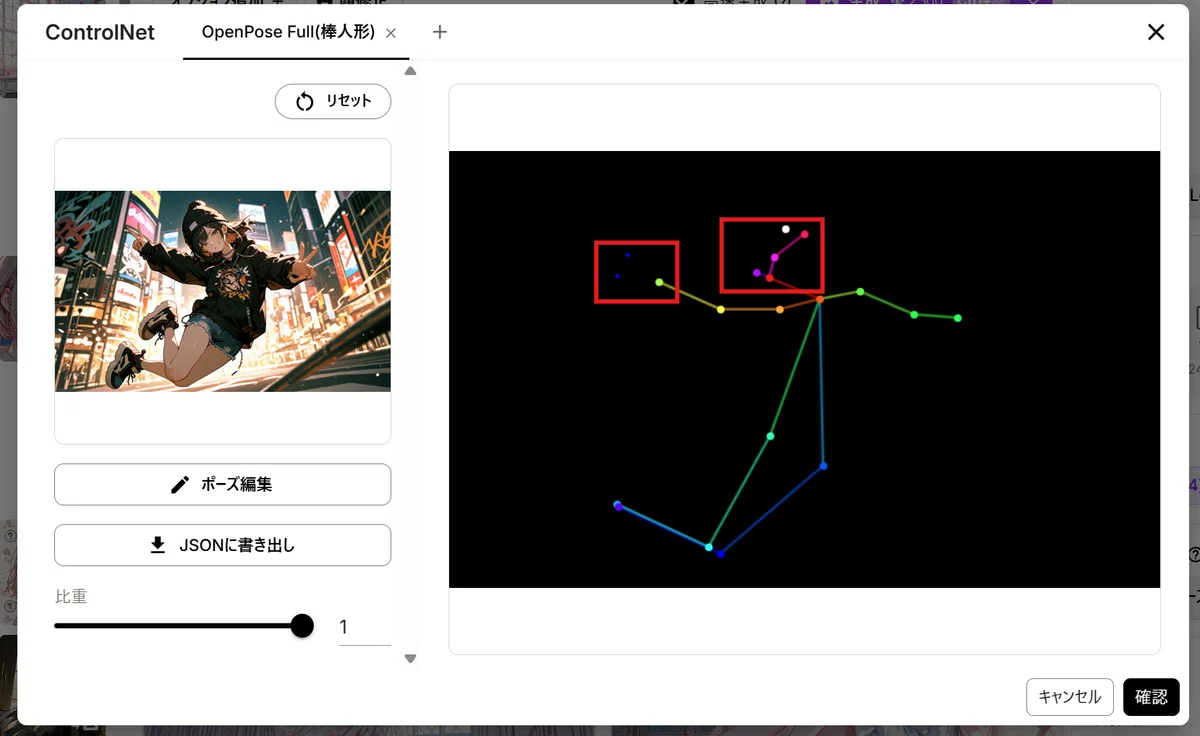Add a new ControlNet tab with plus icon

(x=440, y=32)
